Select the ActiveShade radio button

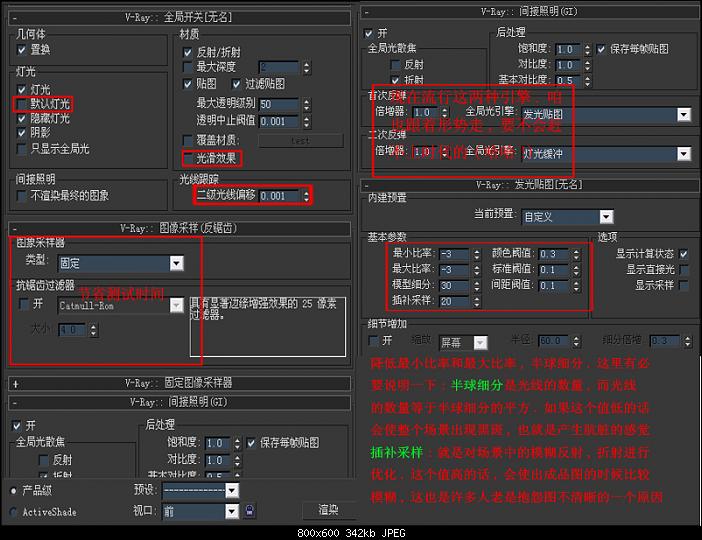click(x=13, y=511)
